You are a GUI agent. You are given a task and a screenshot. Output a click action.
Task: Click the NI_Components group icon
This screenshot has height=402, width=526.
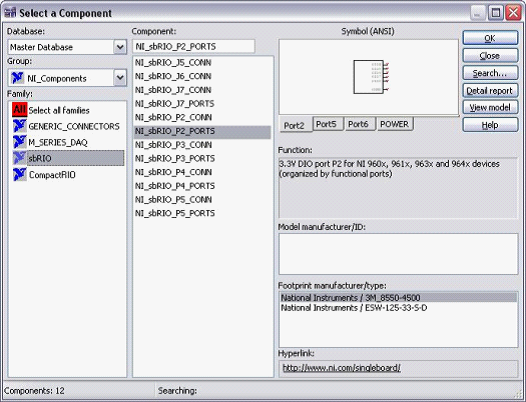[17, 78]
